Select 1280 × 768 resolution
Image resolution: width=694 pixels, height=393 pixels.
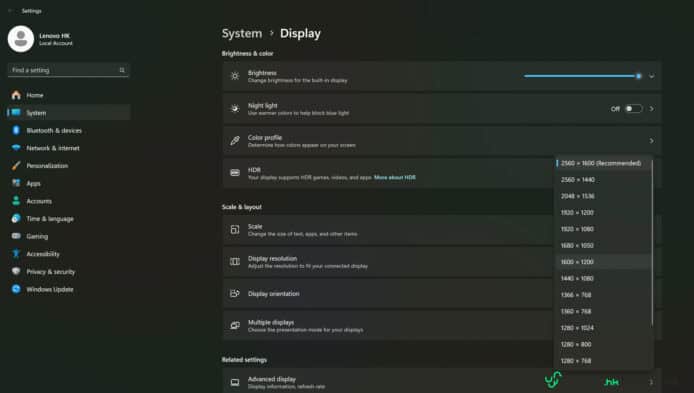click(602, 361)
